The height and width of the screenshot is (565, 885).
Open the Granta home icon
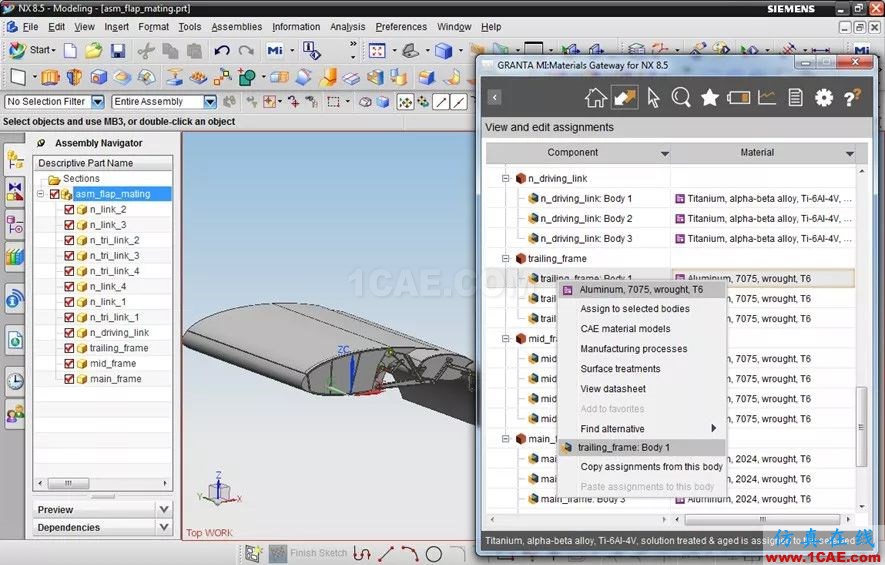(x=595, y=98)
